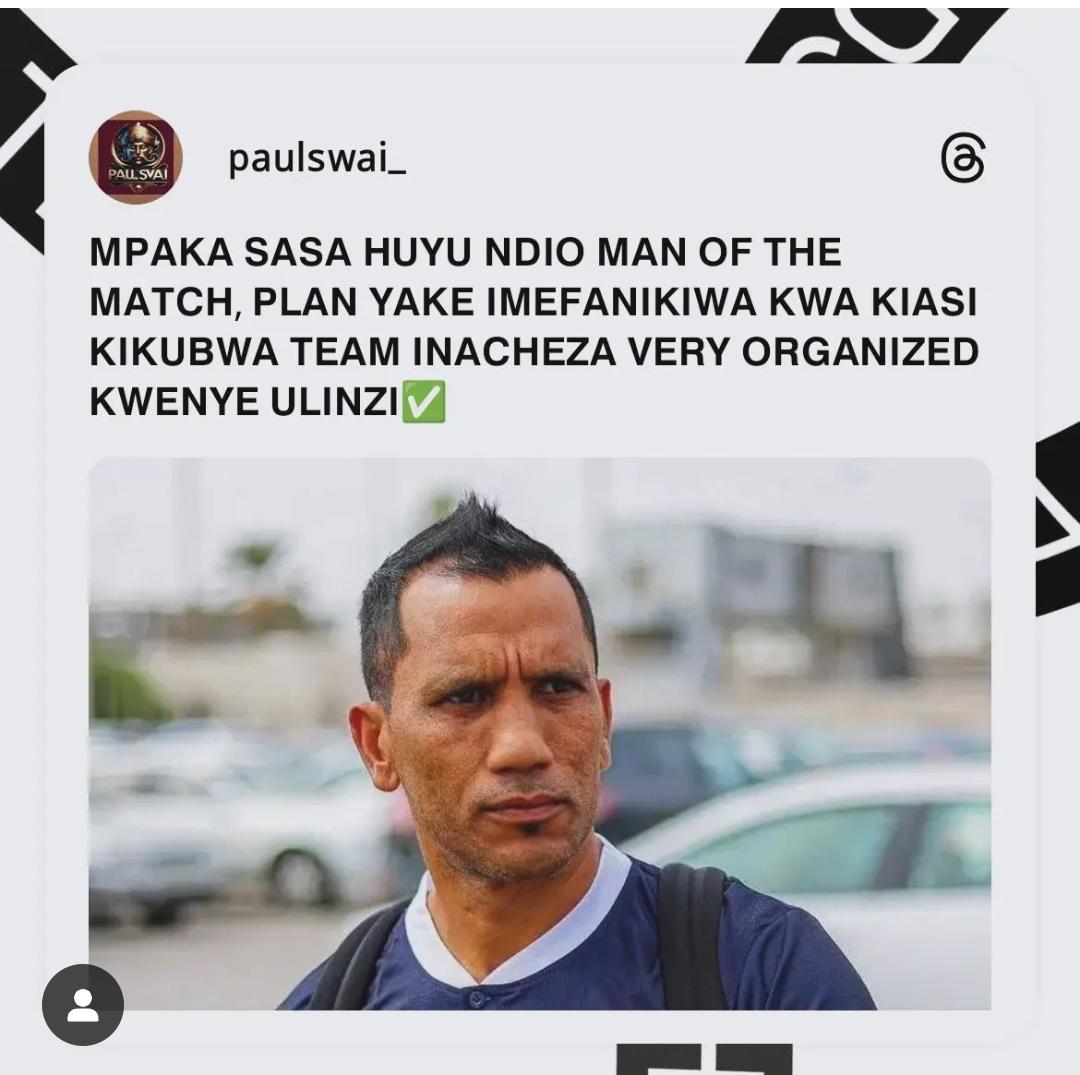Visit the paulswai_ username link
The width and height of the screenshot is (1080, 1075).
click(x=317, y=158)
